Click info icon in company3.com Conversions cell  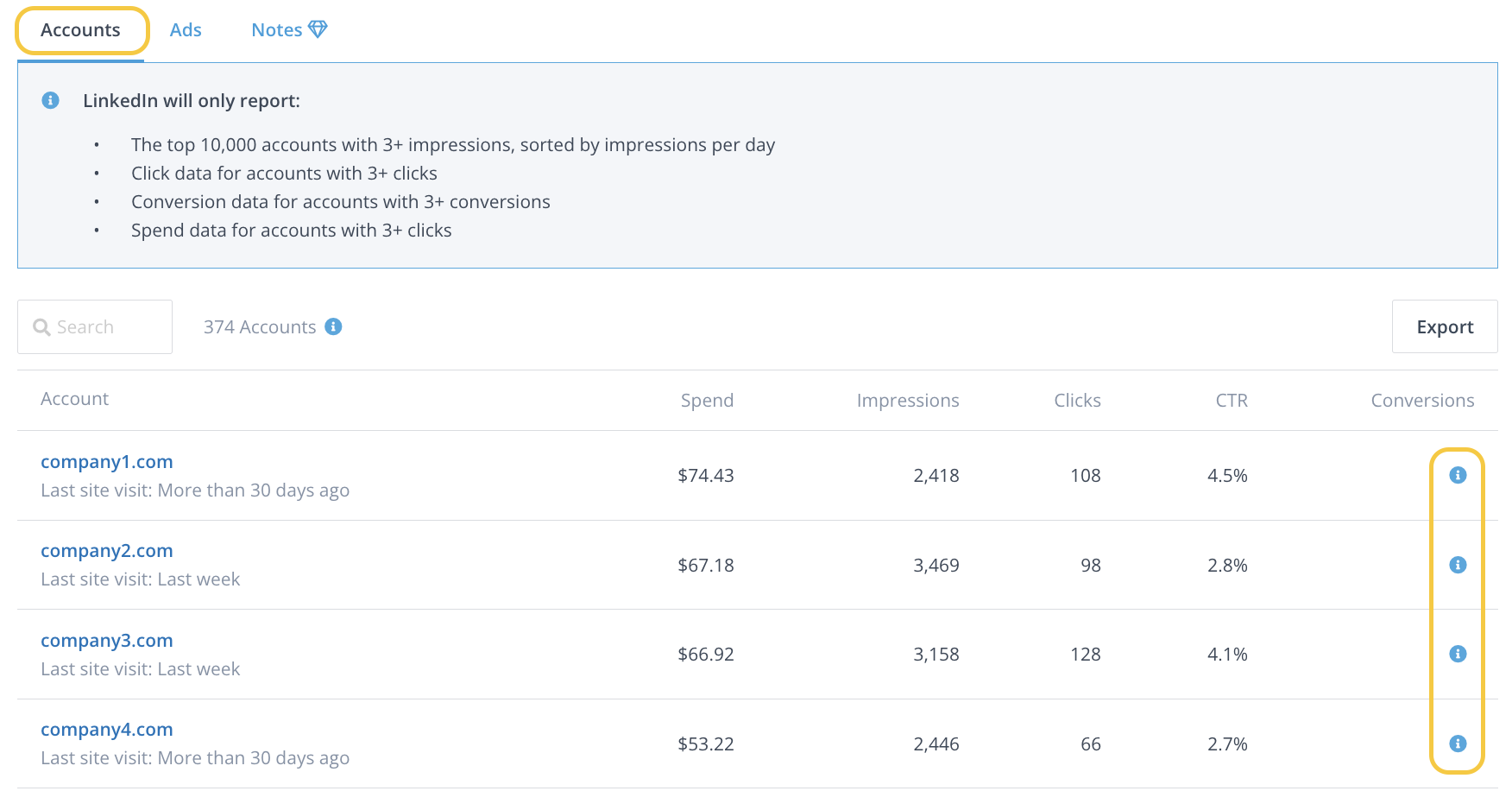[1458, 654]
